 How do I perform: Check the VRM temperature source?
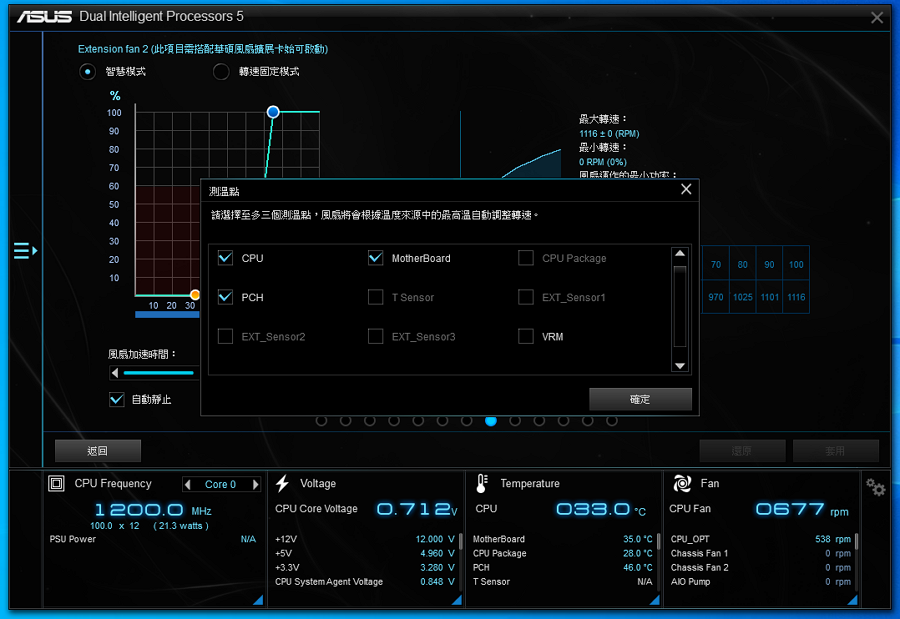click(x=526, y=336)
